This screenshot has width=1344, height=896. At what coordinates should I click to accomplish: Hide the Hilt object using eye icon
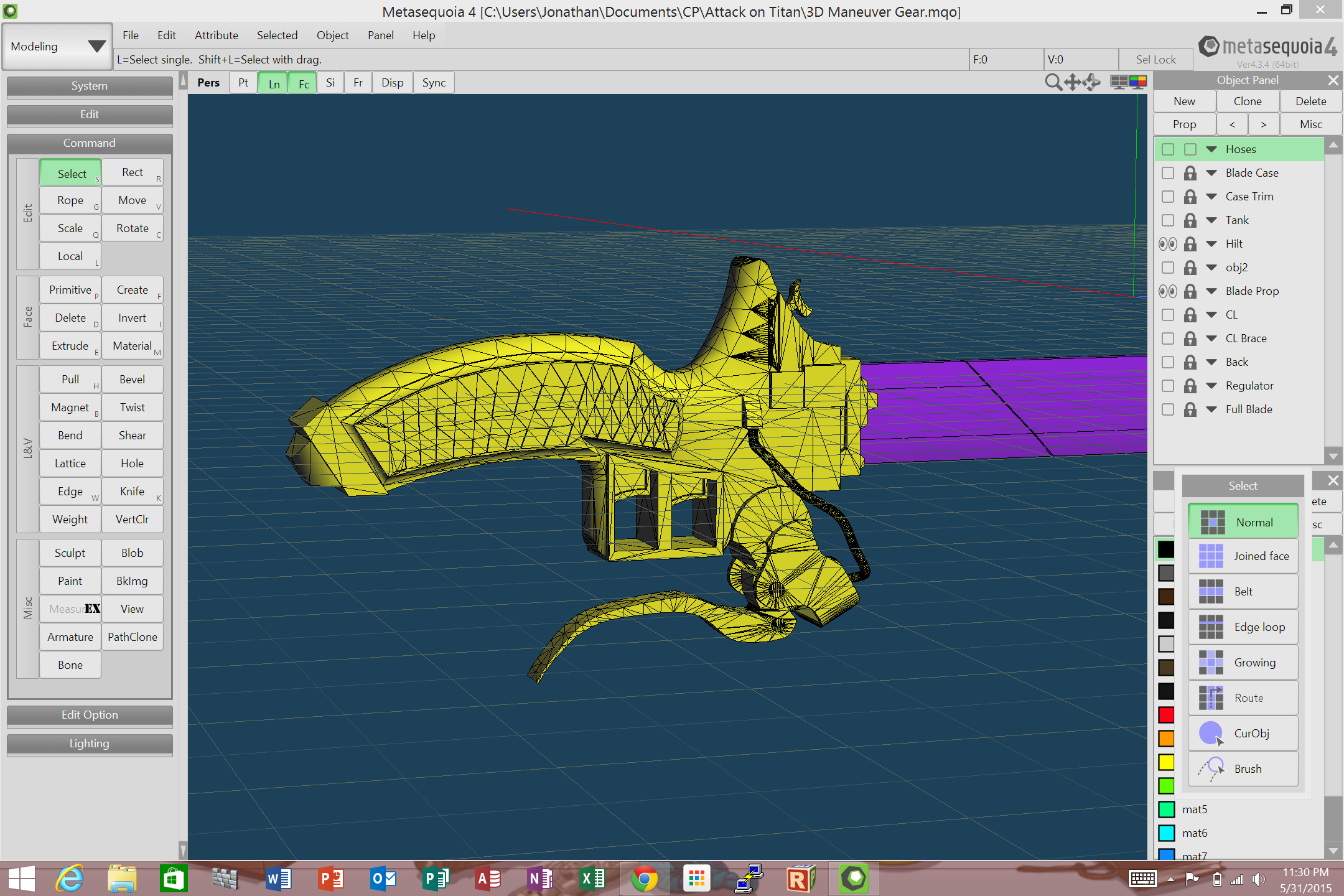tap(1167, 244)
